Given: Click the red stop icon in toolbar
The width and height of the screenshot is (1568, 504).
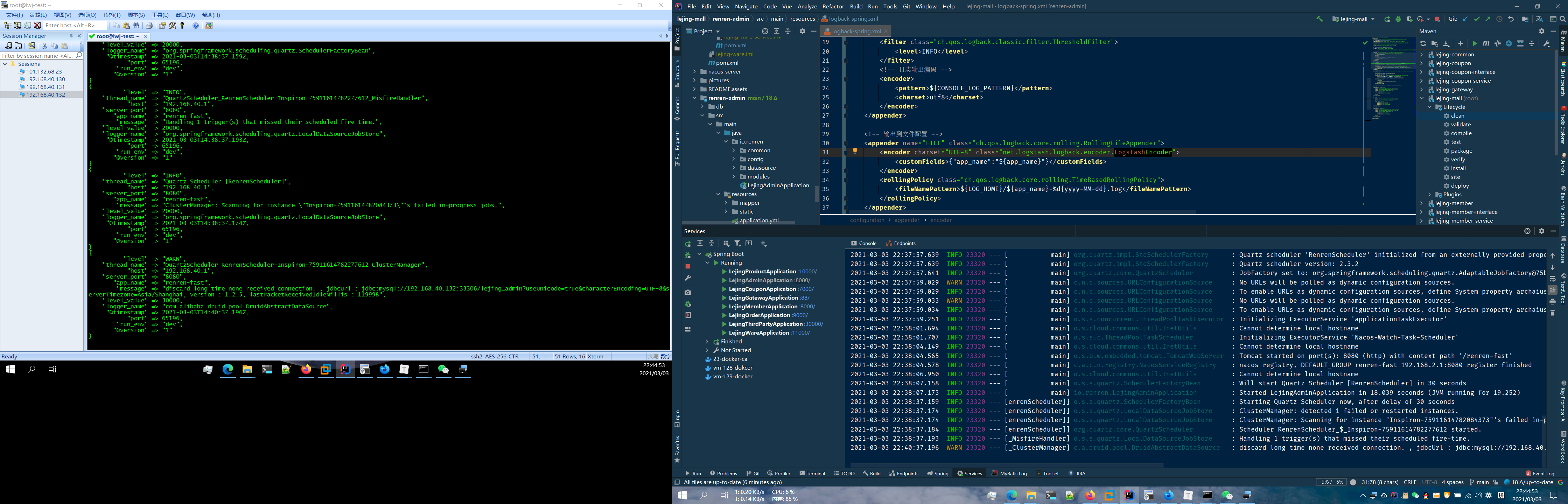Looking at the screenshot, I should point(1437,19).
